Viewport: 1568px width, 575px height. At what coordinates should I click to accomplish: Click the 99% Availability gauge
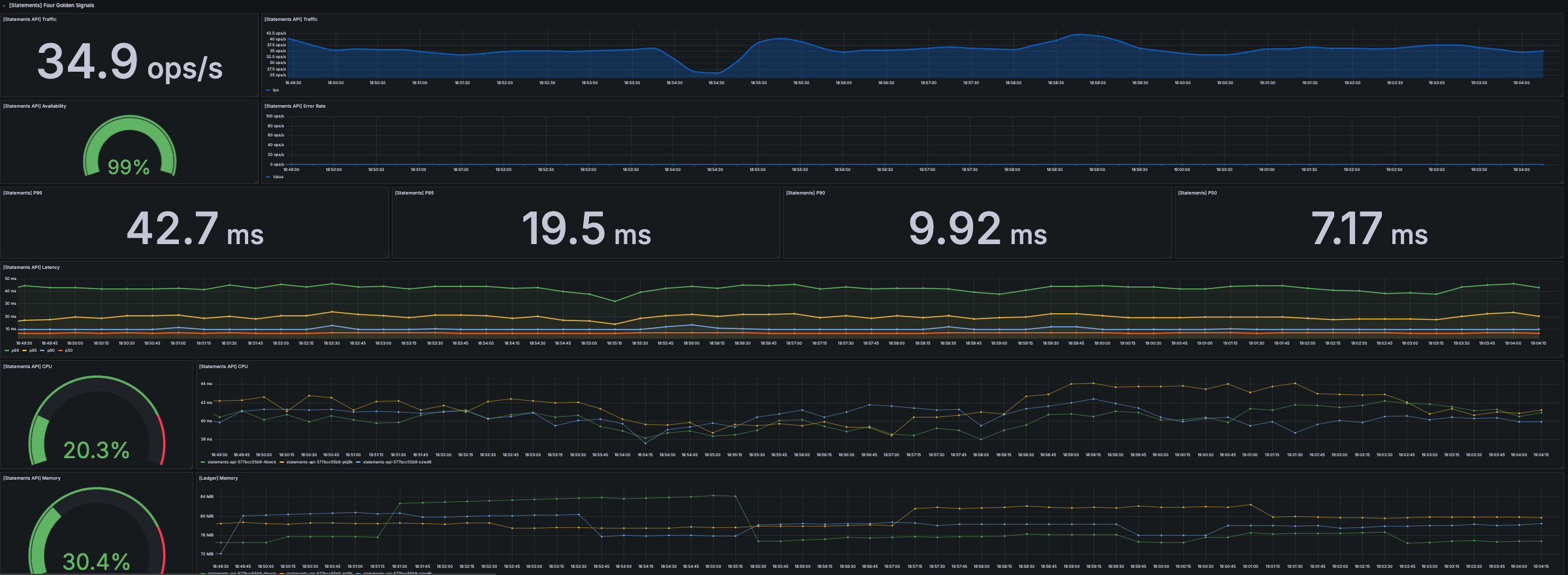[129, 149]
